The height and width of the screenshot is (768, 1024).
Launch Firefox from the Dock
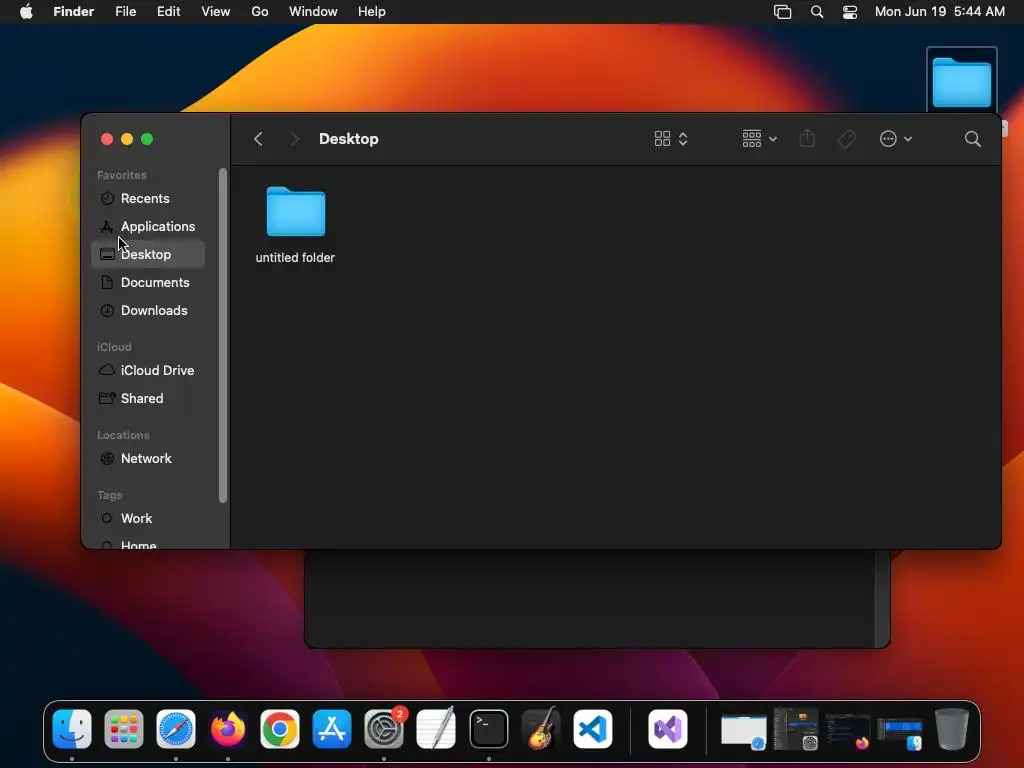click(x=228, y=729)
